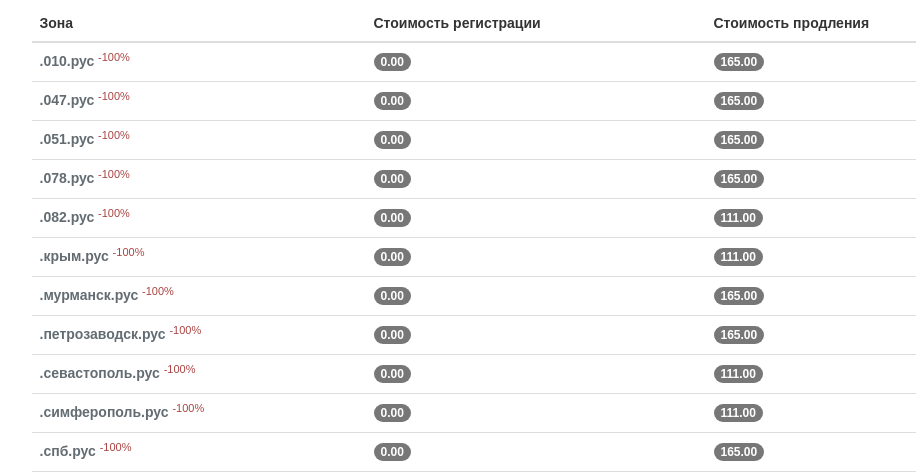The width and height of the screenshot is (916, 472).
Task: Click the 0.00 registration badge for .мурманск.рус
Action: click(x=392, y=296)
